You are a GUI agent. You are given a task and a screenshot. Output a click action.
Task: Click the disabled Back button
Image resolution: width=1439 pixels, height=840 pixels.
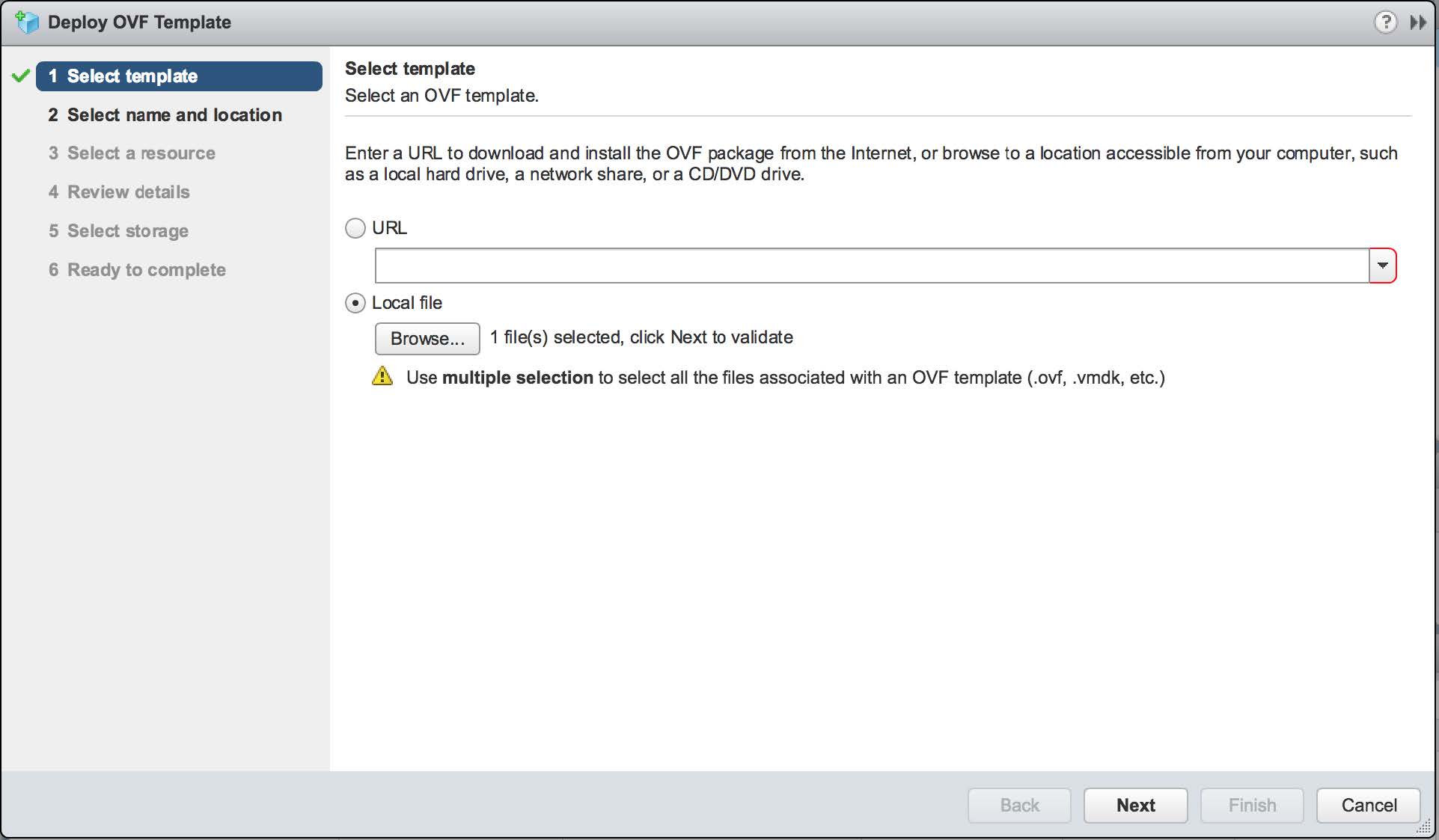click(1019, 806)
